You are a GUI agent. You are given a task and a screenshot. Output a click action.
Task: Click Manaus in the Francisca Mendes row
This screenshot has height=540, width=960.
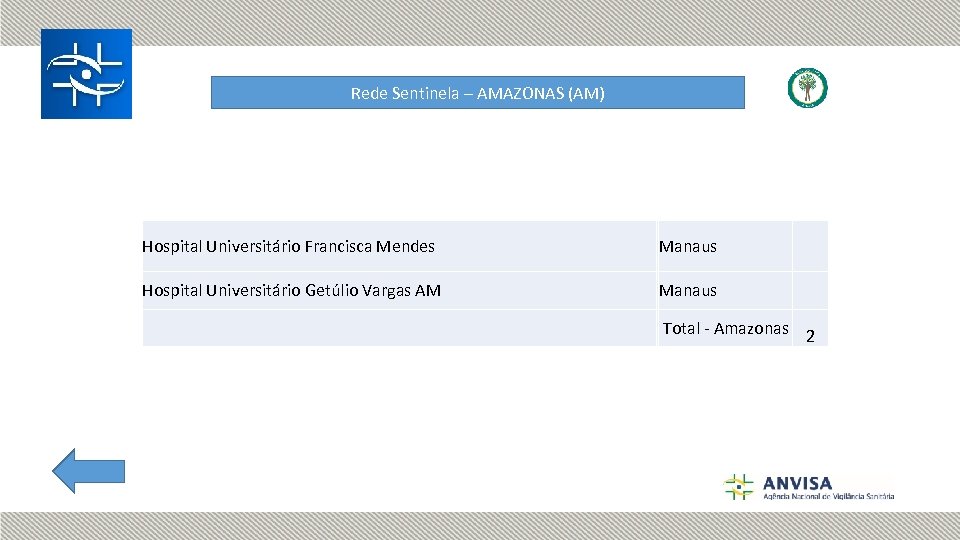click(x=688, y=246)
